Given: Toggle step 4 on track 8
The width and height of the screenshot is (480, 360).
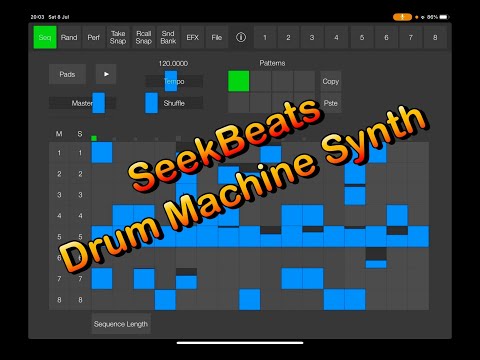Looking at the screenshot, I should tap(165, 300).
